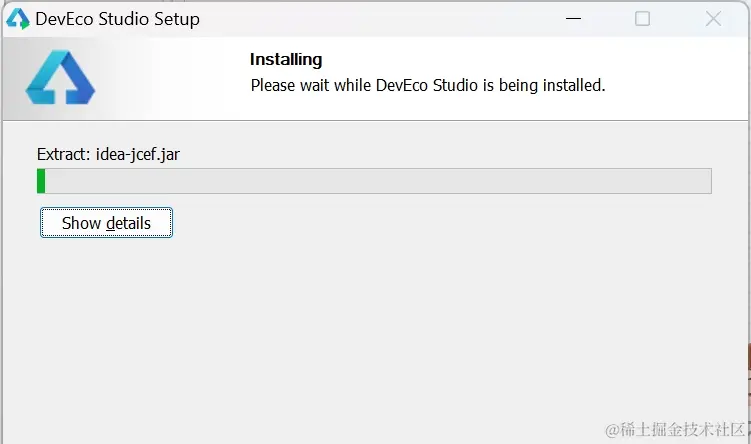Click empty title bar space before minimize
The image size is (751, 444).
click(380, 18)
